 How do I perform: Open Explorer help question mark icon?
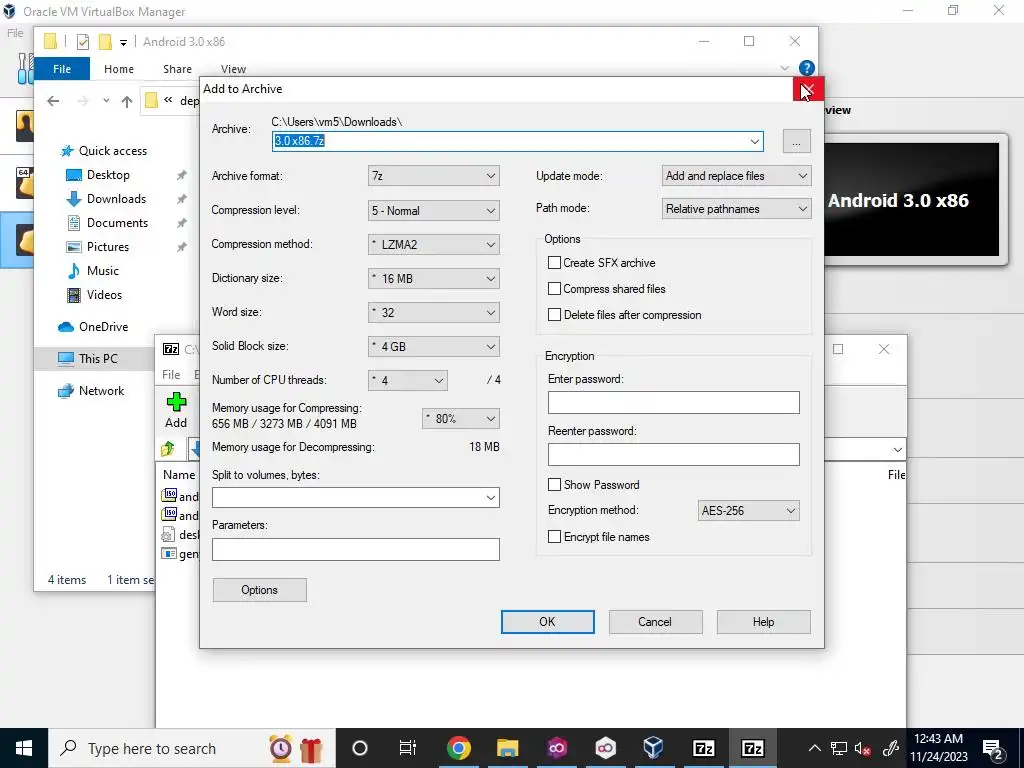(x=807, y=68)
